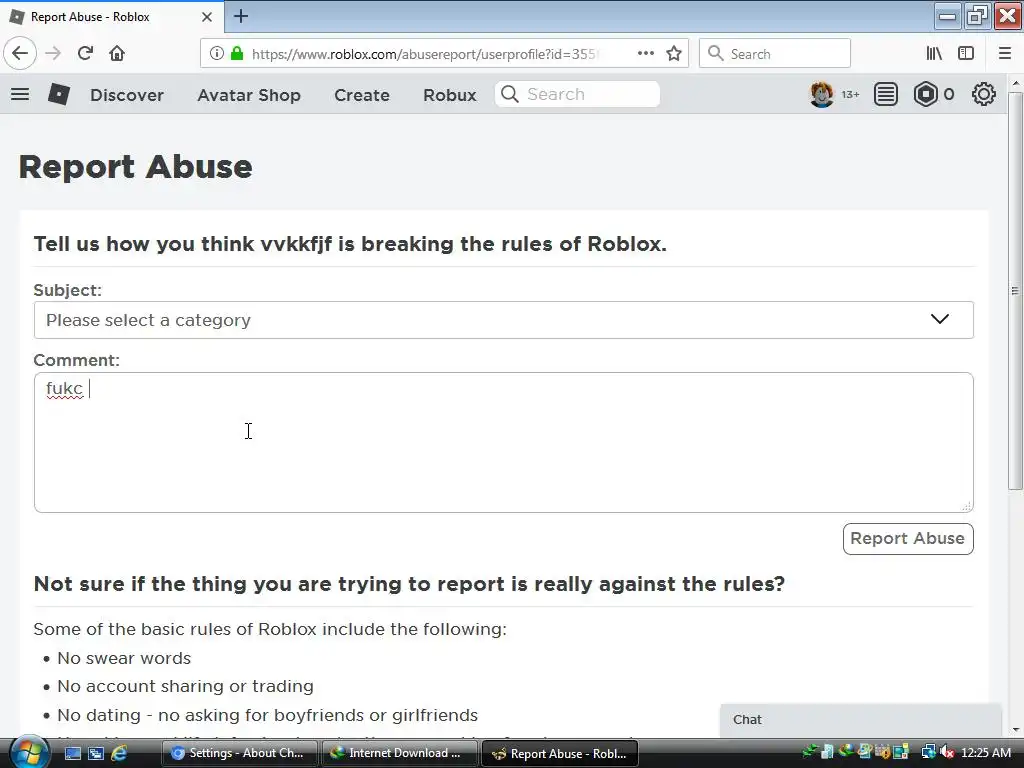This screenshot has width=1024, height=768.
Task: Open the Roblox navigation hamburger menu
Action: click(x=20, y=95)
